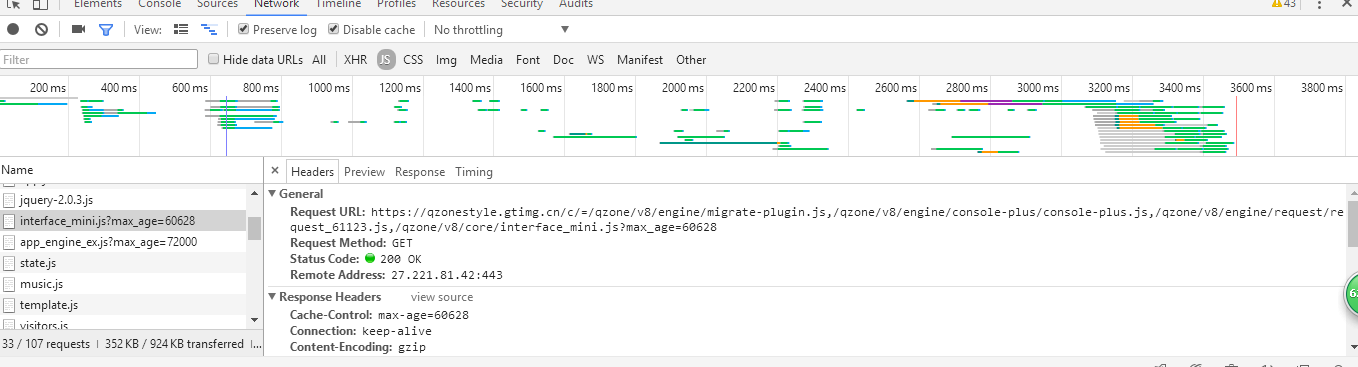Filter requests by XHR
1358x367 pixels.
(355, 60)
